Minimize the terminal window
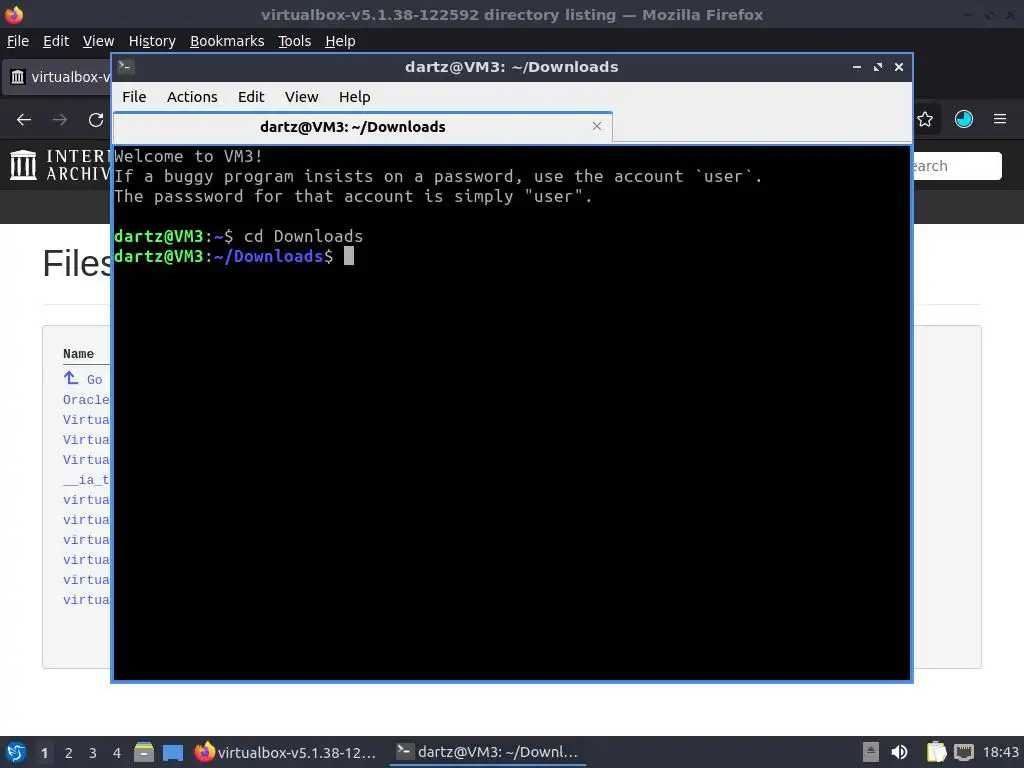This screenshot has width=1024, height=768. [857, 67]
